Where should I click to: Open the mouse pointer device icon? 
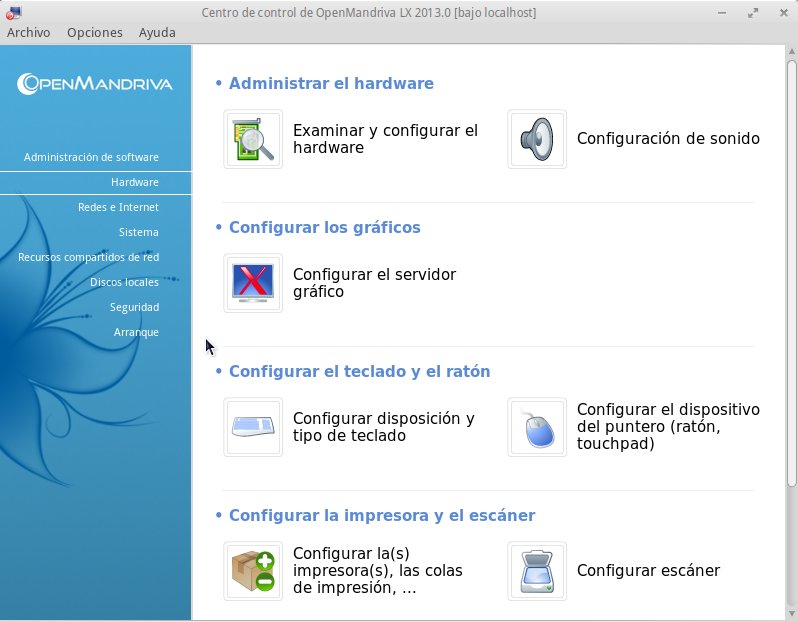(537, 427)
